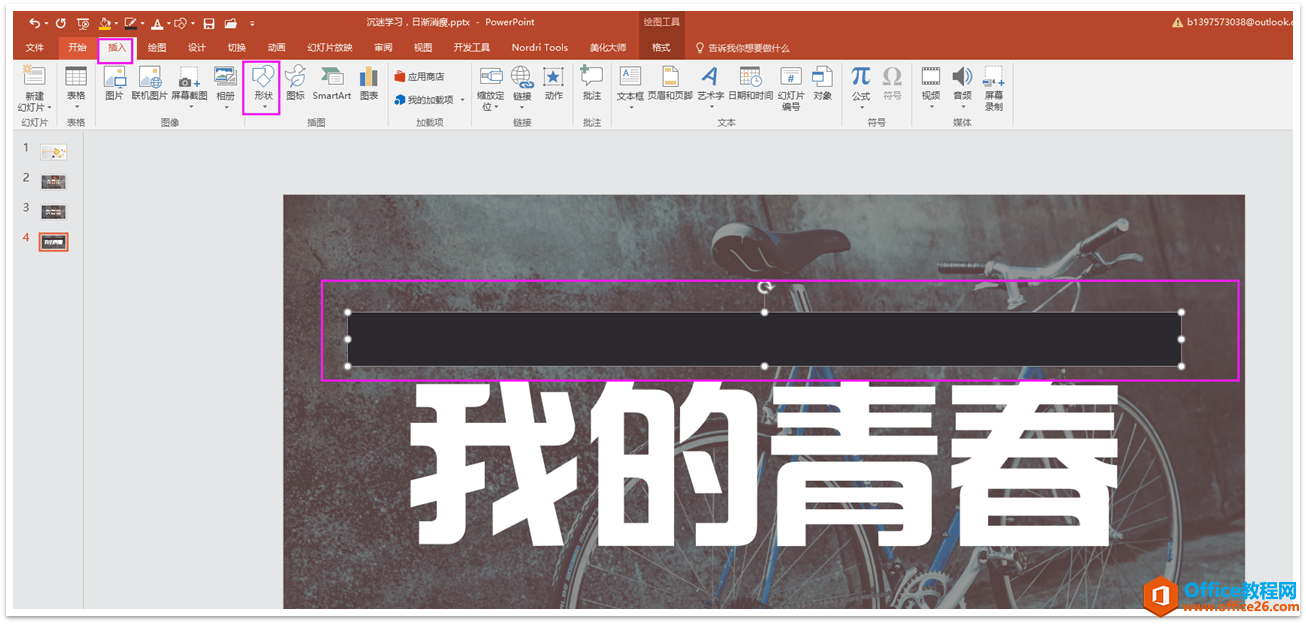Open the 格式 (Format) drawing tools tab

(x=661, y=46)
